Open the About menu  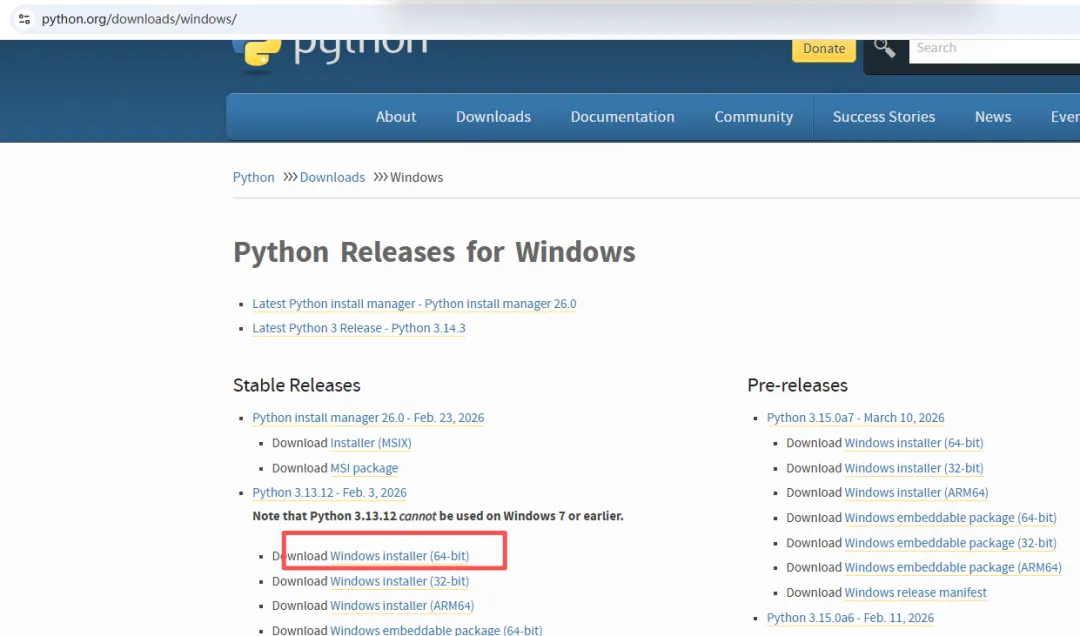(x=396, y=117)
